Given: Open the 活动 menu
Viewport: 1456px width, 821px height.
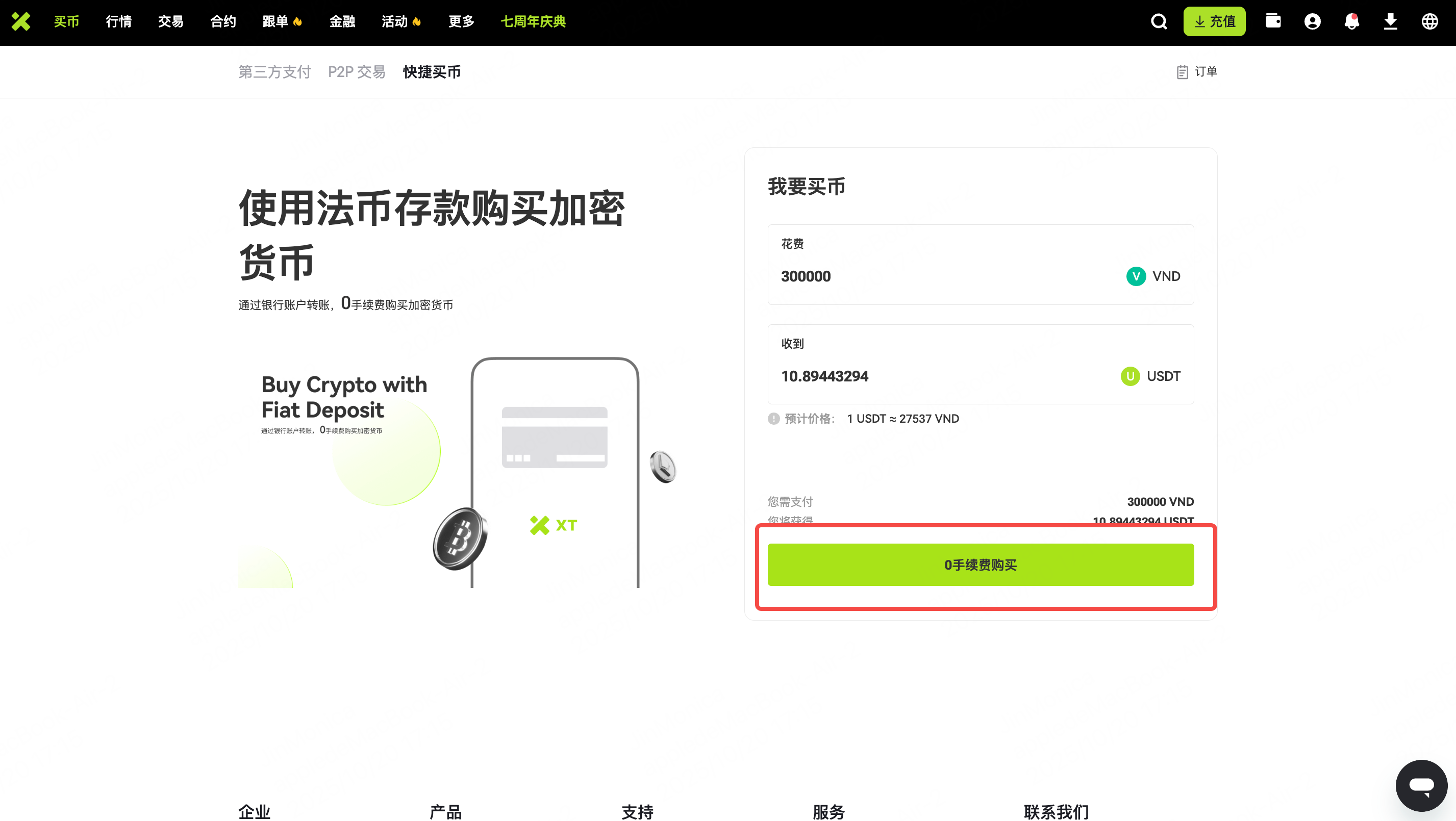Looking at the screenshot, I should [401, 21].
